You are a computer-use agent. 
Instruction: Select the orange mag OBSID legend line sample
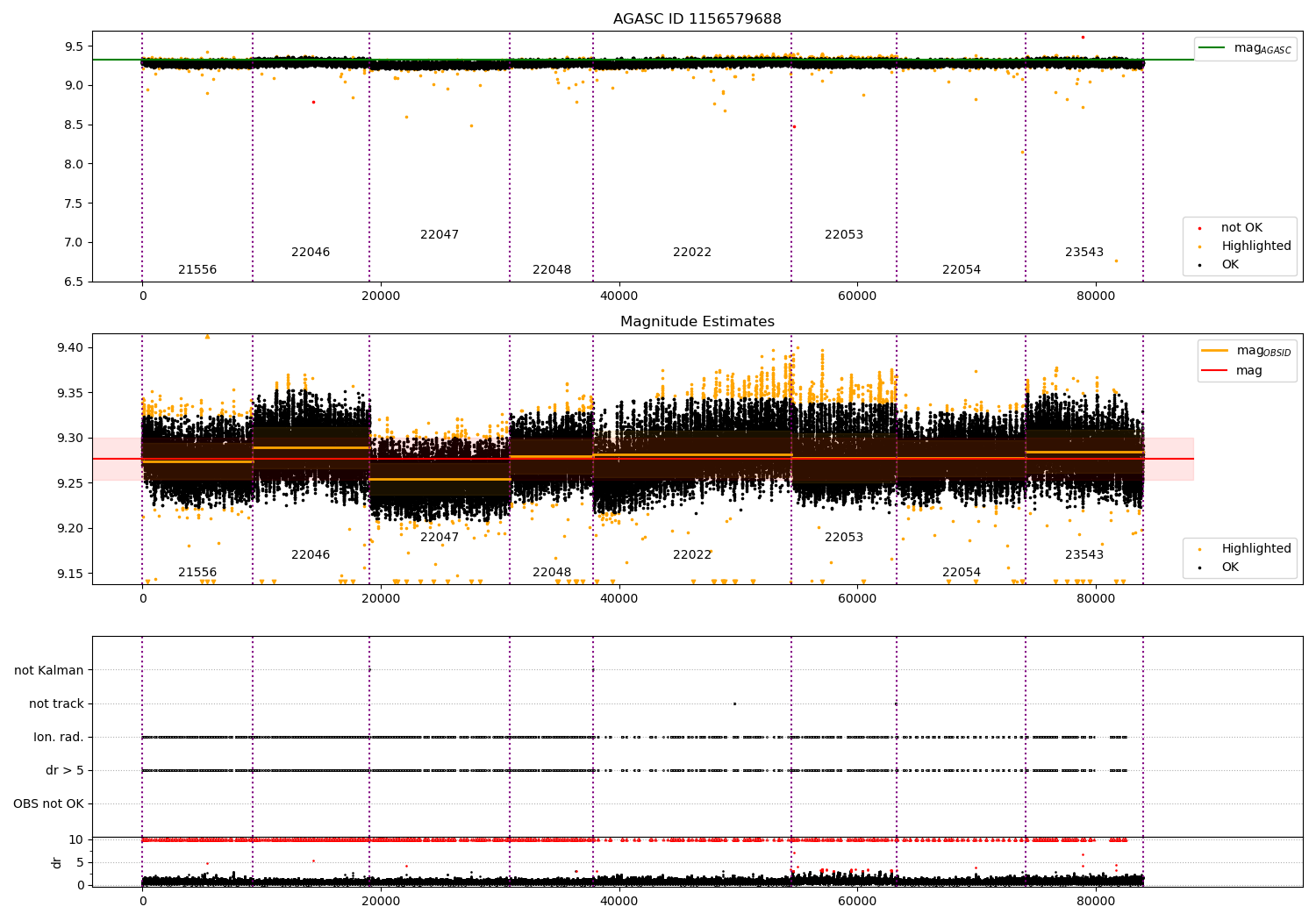click(x=1214, y=351)
